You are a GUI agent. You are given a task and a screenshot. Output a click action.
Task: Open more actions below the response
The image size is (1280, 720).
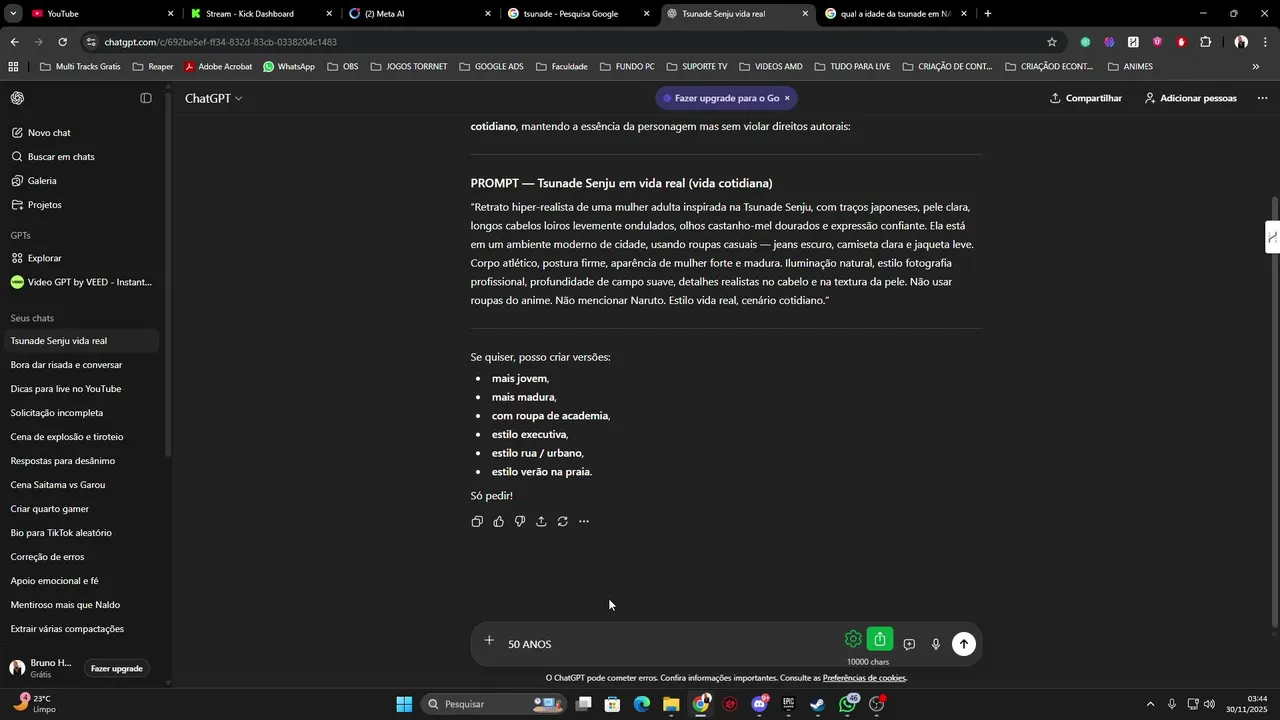click(584, 522)
